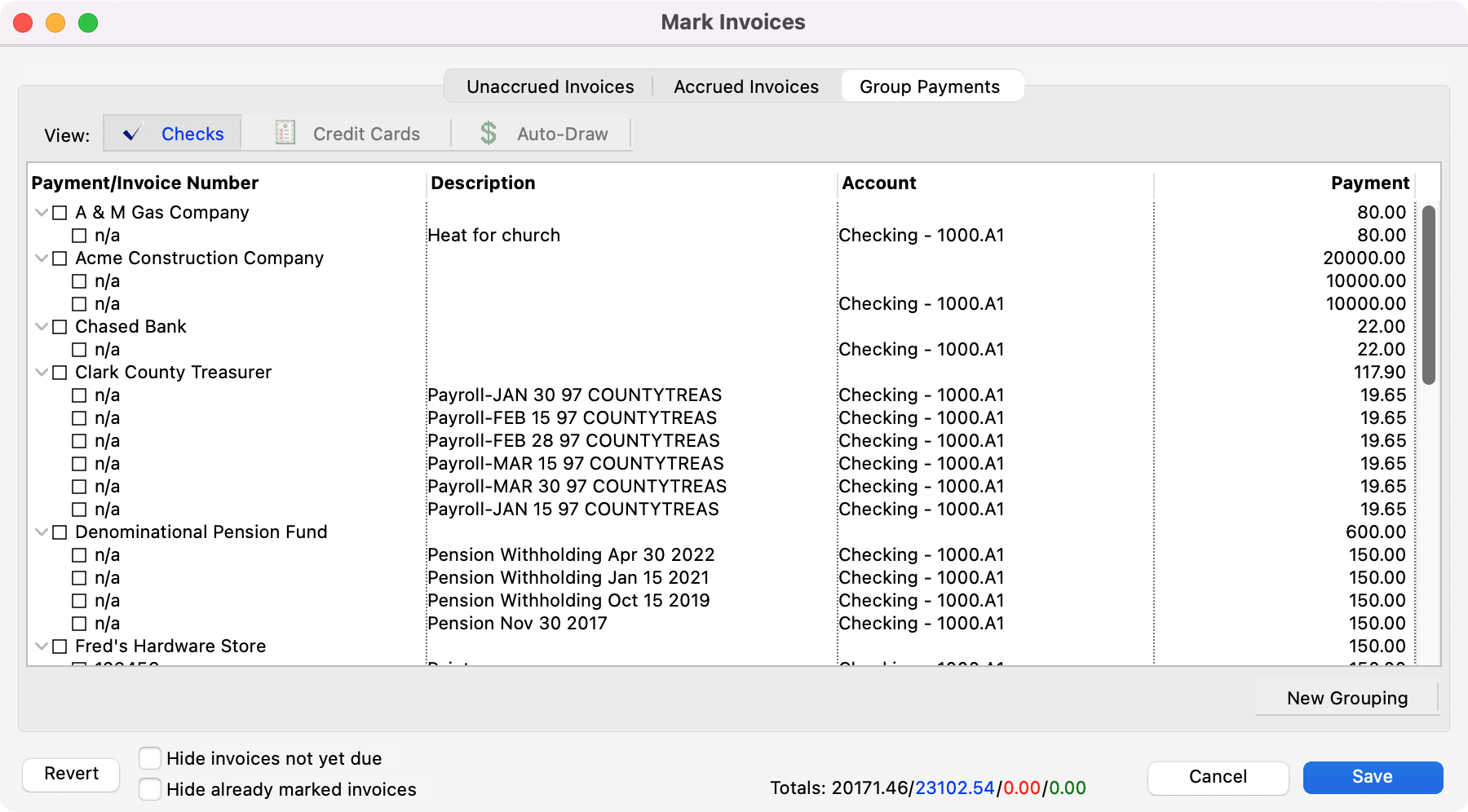This screenshot has width=1468, height=812.
Task: Close window with red button
Action: 23,23
